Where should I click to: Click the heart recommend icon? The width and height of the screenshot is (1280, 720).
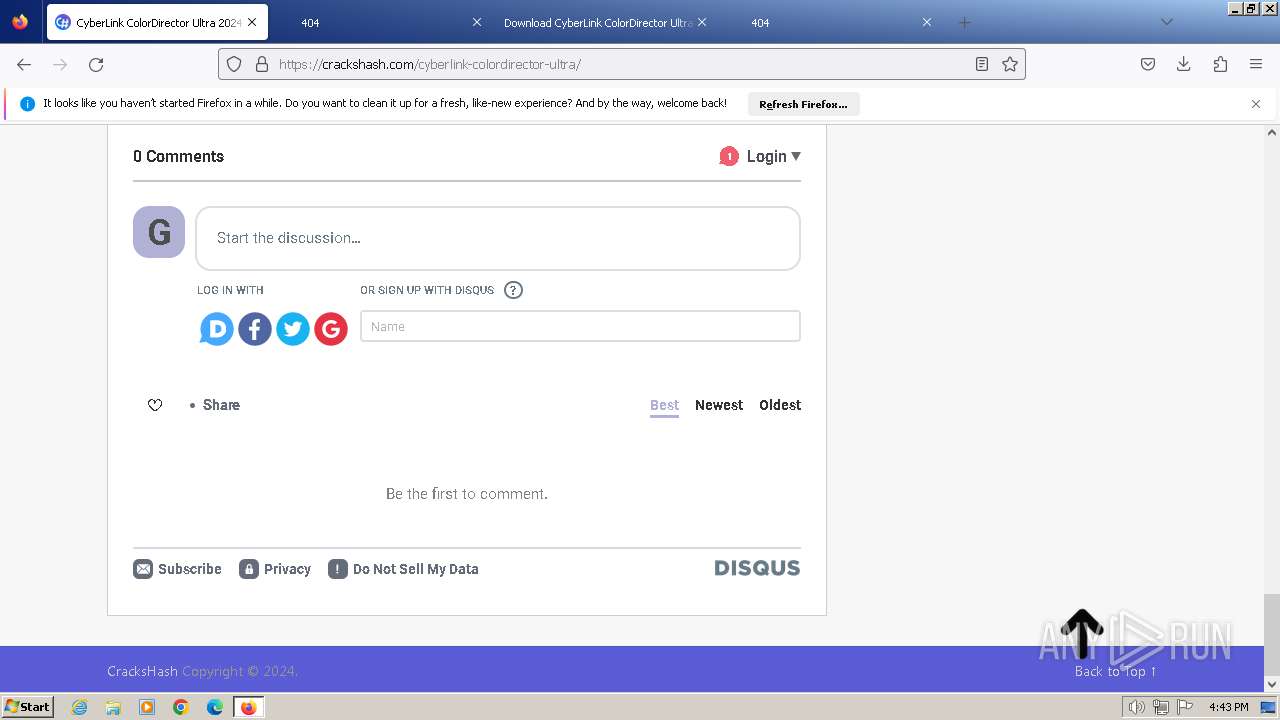(x=155, y=405)
